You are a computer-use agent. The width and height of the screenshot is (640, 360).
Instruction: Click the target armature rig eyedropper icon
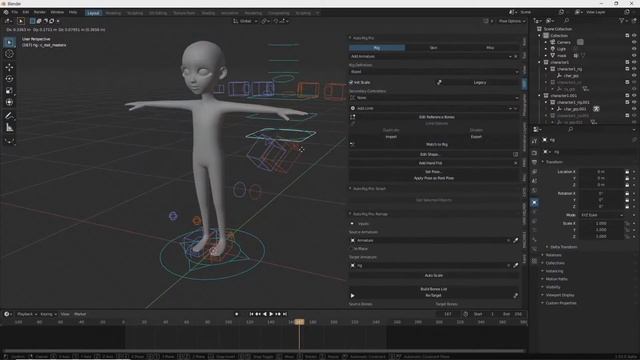tap(516, 265)
